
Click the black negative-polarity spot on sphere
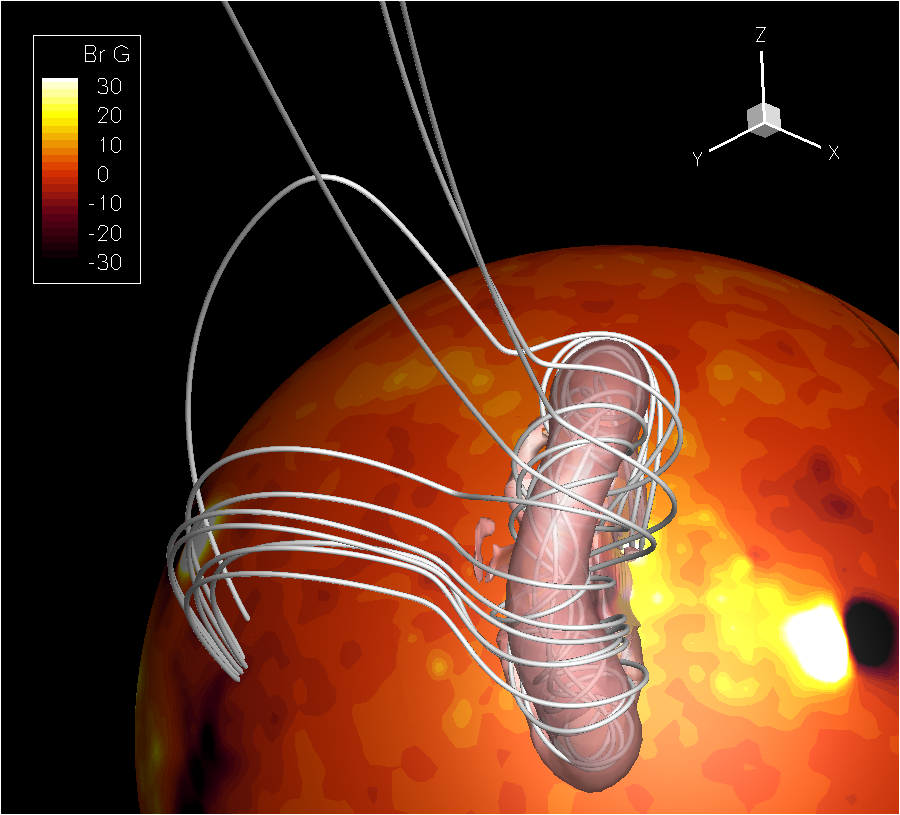click(871, 632)
